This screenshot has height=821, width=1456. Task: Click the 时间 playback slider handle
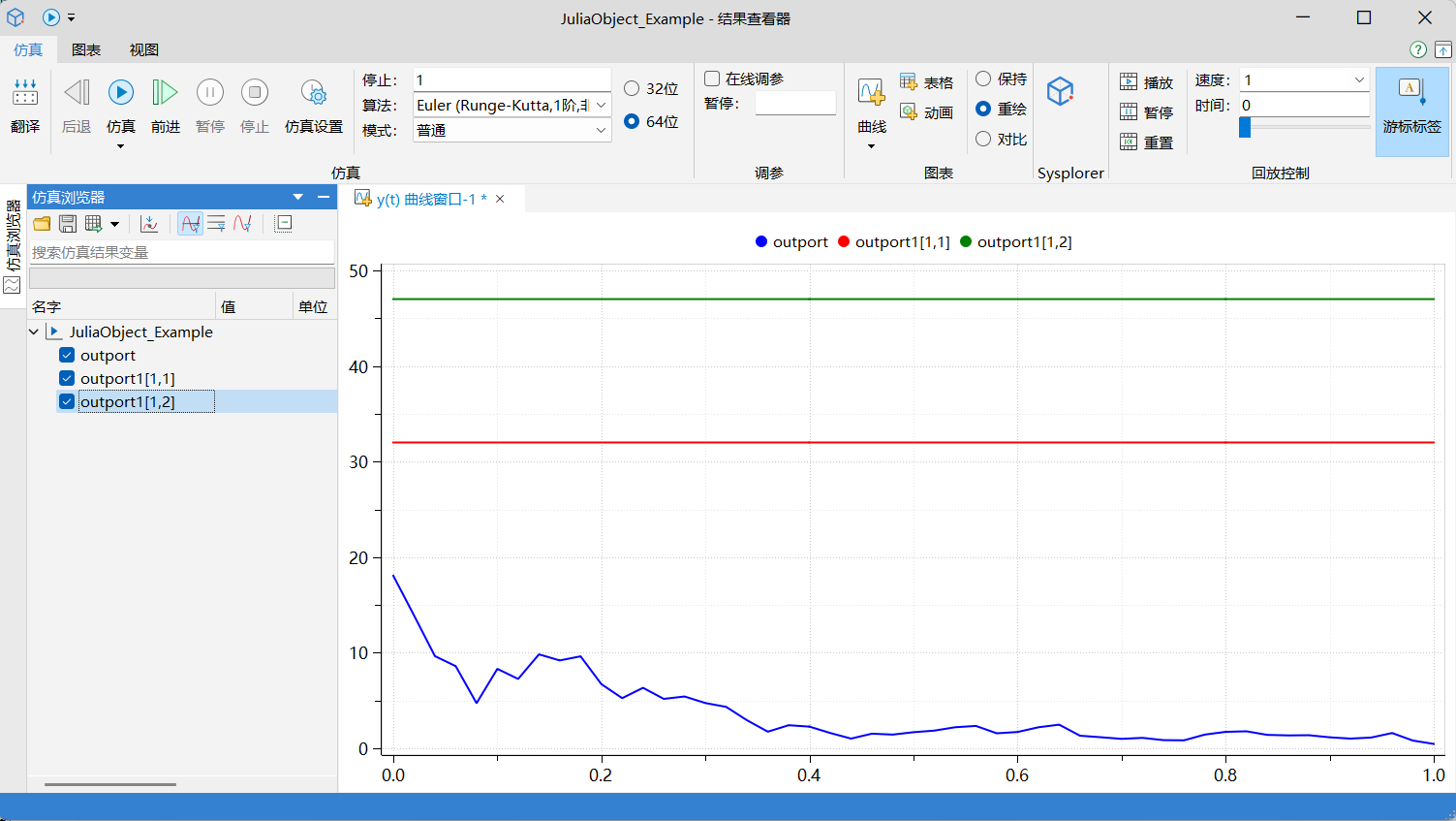coord(1245,127)
